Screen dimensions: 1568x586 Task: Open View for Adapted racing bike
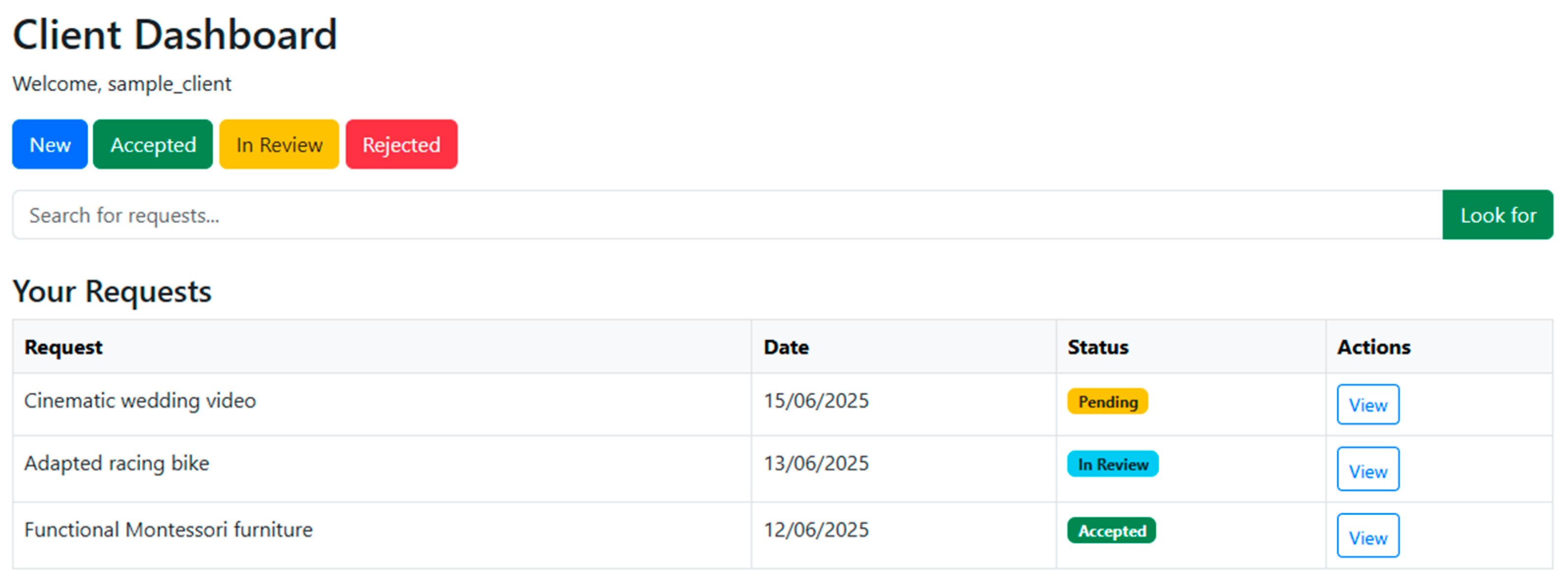(x=1367, y=470)
